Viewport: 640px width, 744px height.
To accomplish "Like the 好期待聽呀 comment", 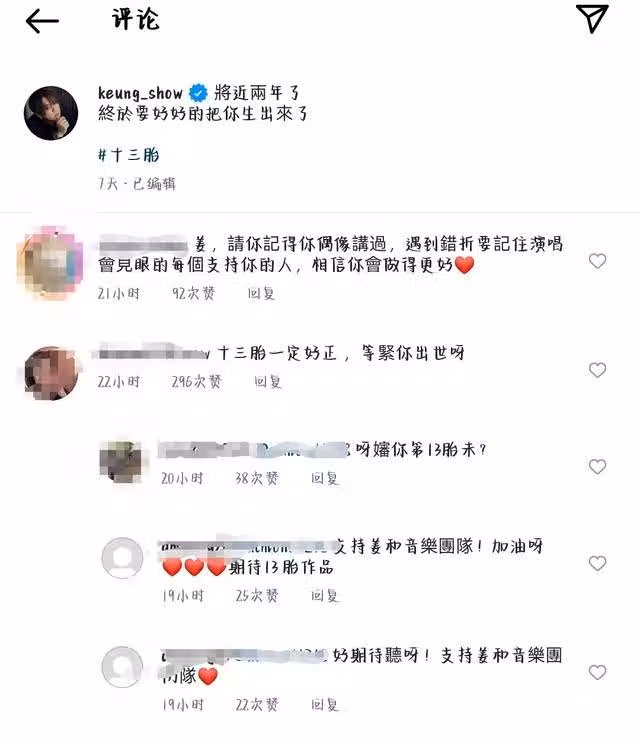I will point(597,672).
